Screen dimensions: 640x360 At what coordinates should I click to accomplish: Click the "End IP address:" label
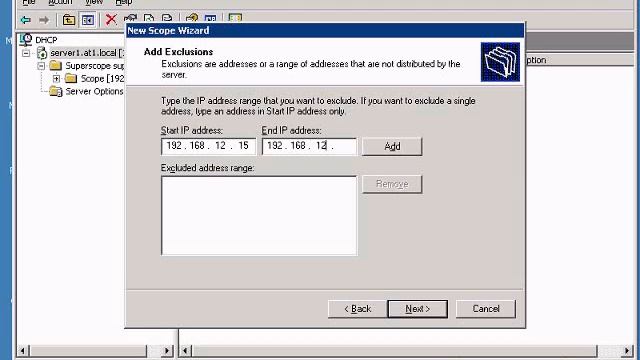(x=291, y=131)
